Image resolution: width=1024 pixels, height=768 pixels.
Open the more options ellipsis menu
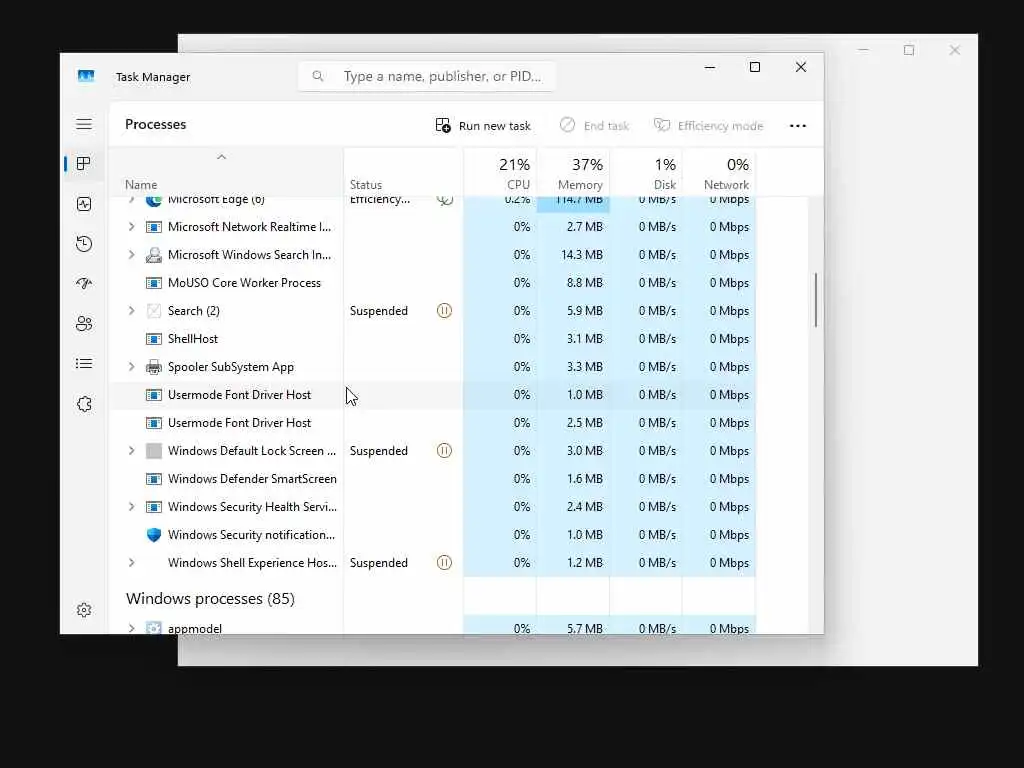tap(797, 125)
